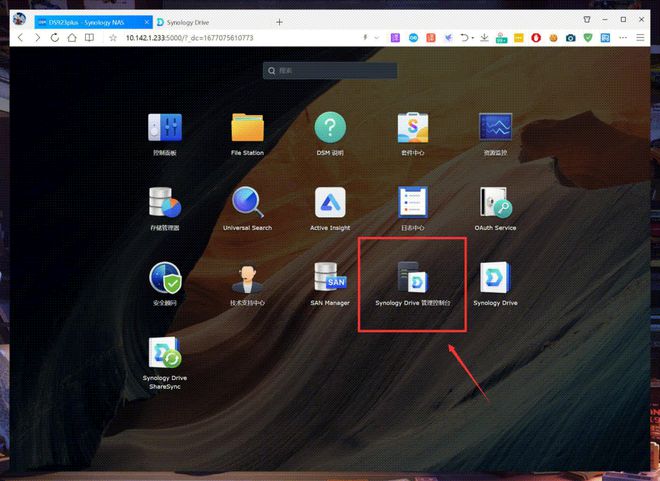Open Synology Drive Admin Console
660x481 pixels.
point(412,277)
